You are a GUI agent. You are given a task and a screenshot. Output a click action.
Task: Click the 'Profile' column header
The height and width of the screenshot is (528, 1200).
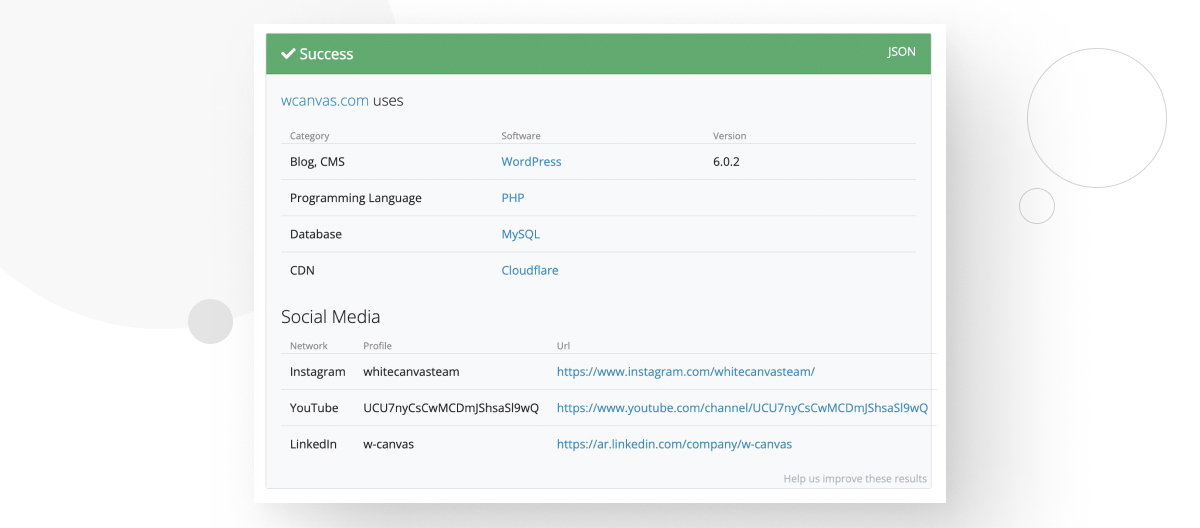377,346
